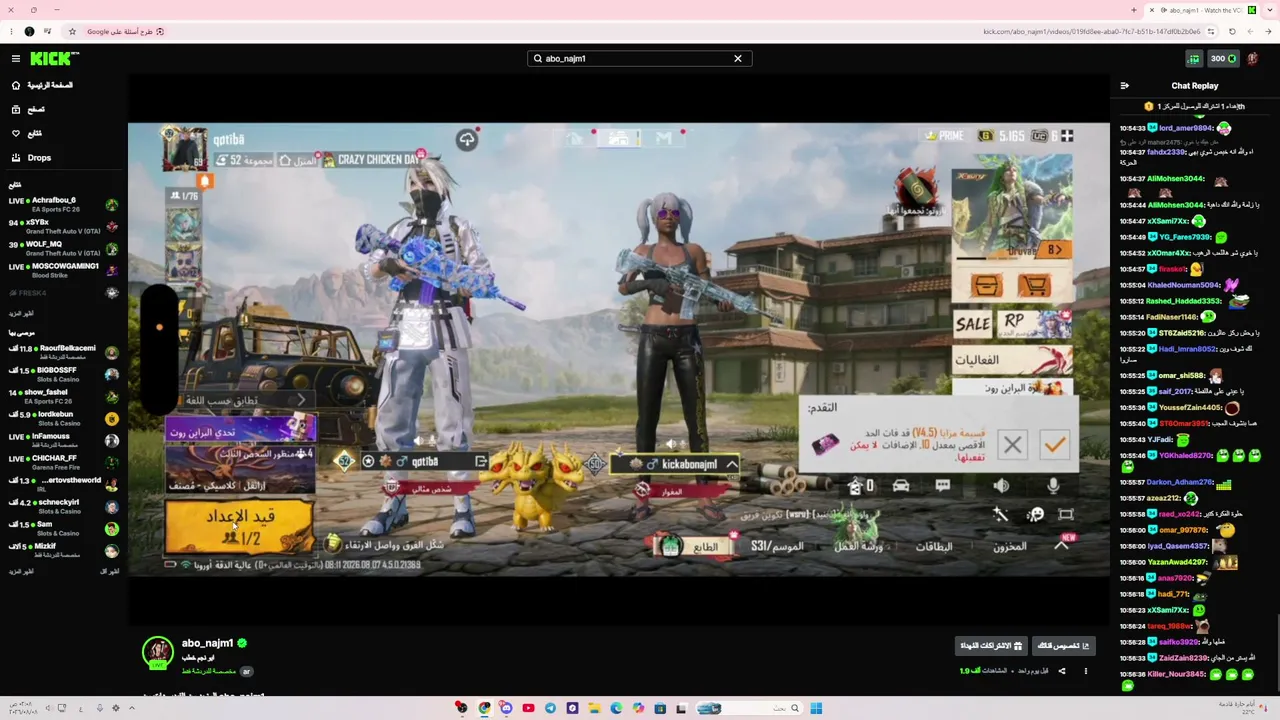The height and width of the screenshot is (720, 1280).
Task: Open Telegram from the taskbar
Action: (x=550, y=709)
